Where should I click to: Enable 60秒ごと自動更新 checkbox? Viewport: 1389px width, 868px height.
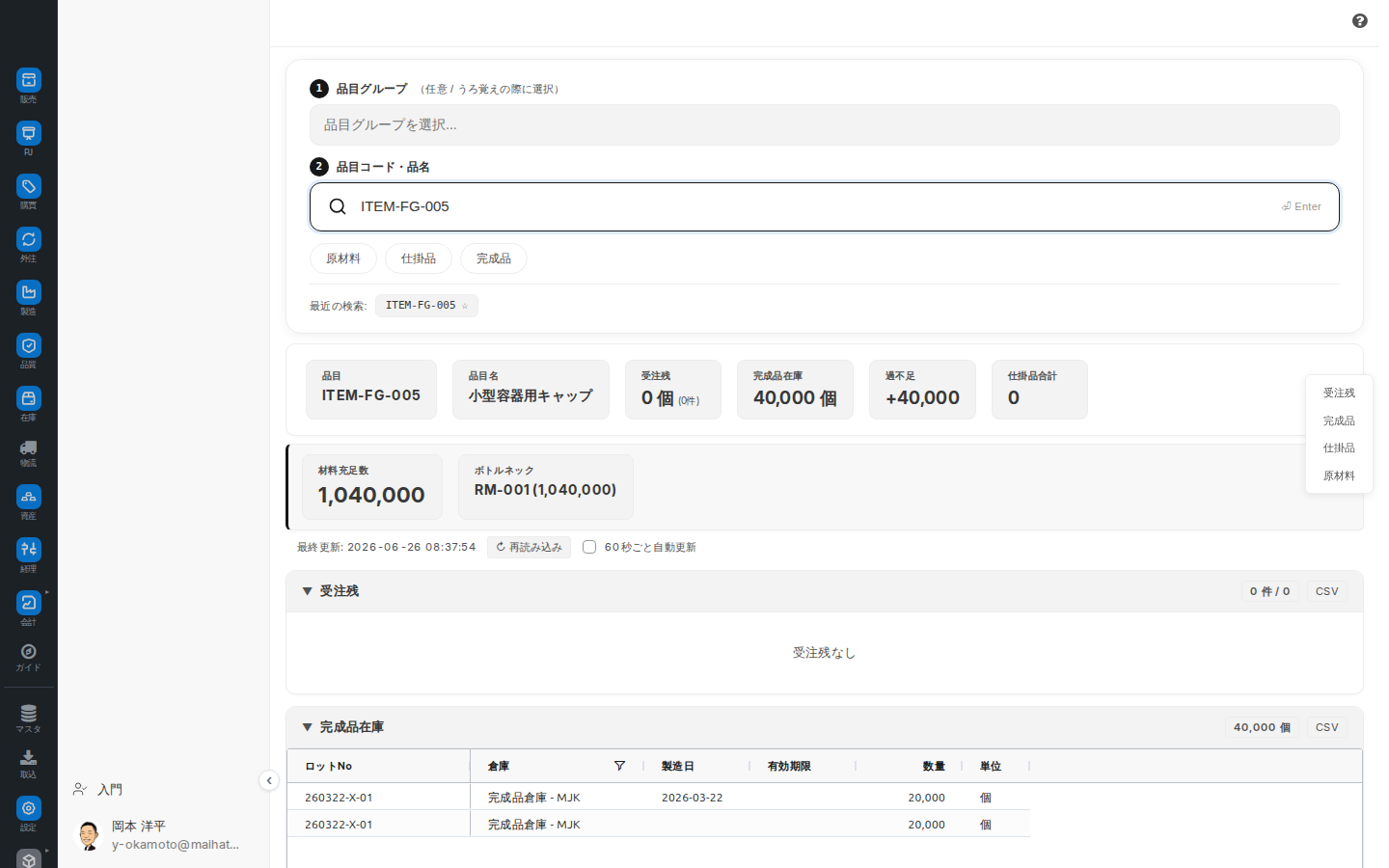(x=589, y=547)
